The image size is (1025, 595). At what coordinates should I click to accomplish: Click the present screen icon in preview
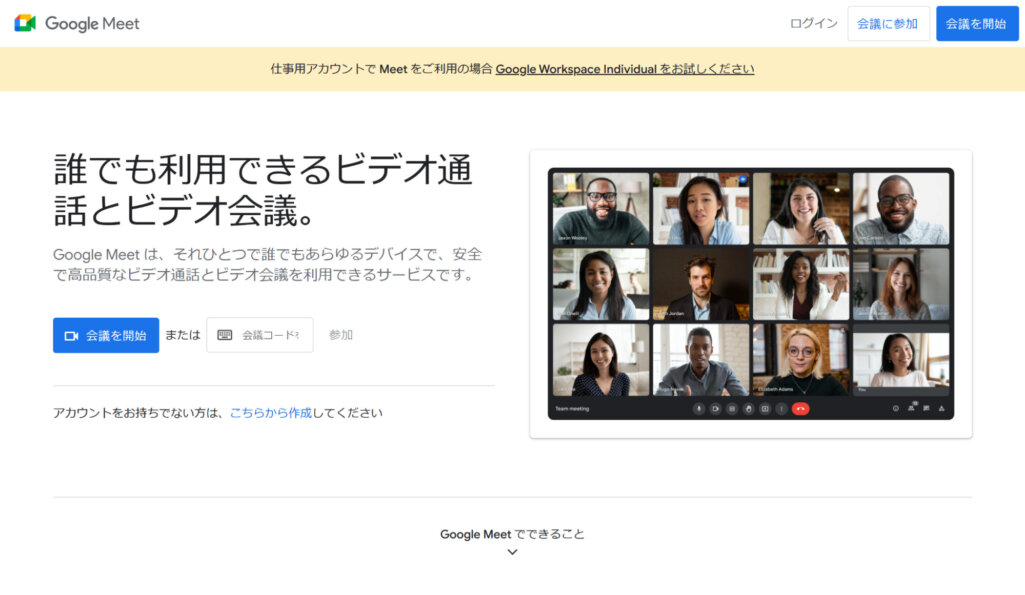[x=765, y=409]
